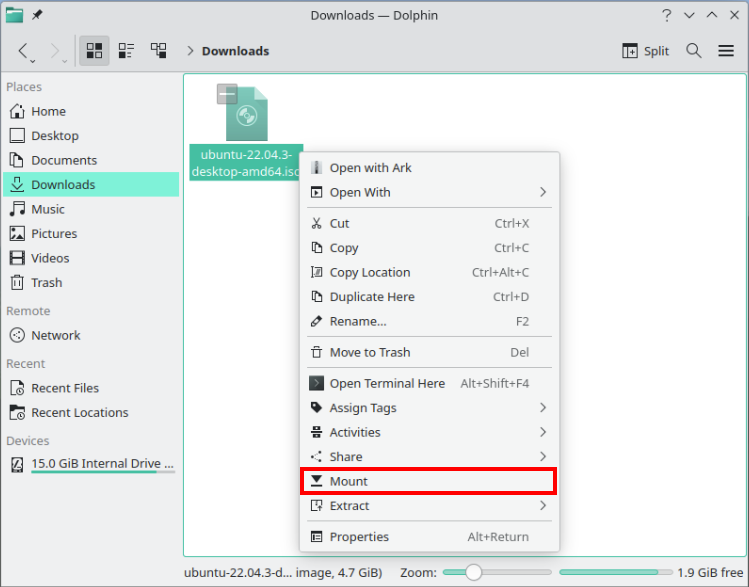Go forward with the forward arrow

(x=54, y=51)
